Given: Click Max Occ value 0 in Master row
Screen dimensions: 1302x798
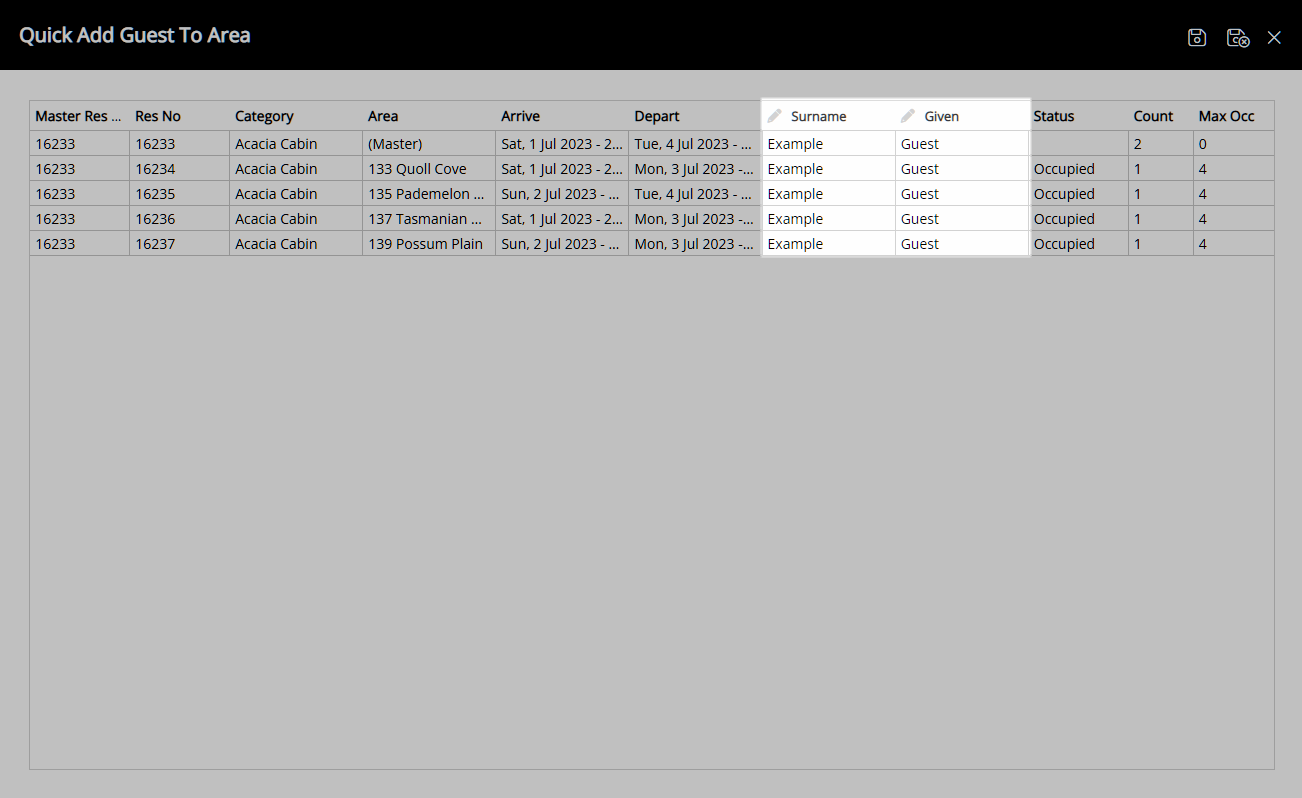Looking at the screenshot, I should [x=1234, y=144].
